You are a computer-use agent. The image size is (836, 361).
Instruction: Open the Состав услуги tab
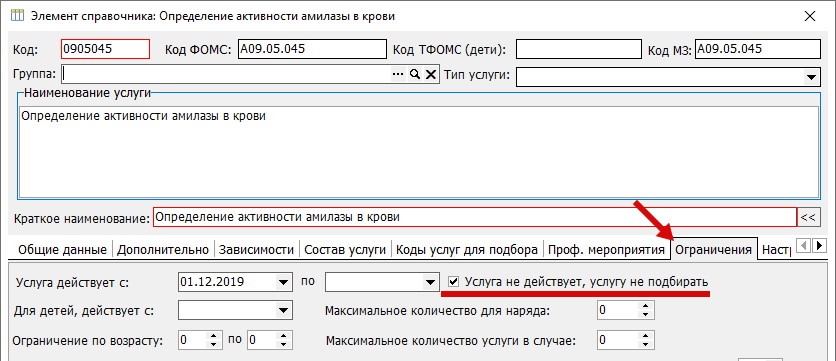click(345, 250)
